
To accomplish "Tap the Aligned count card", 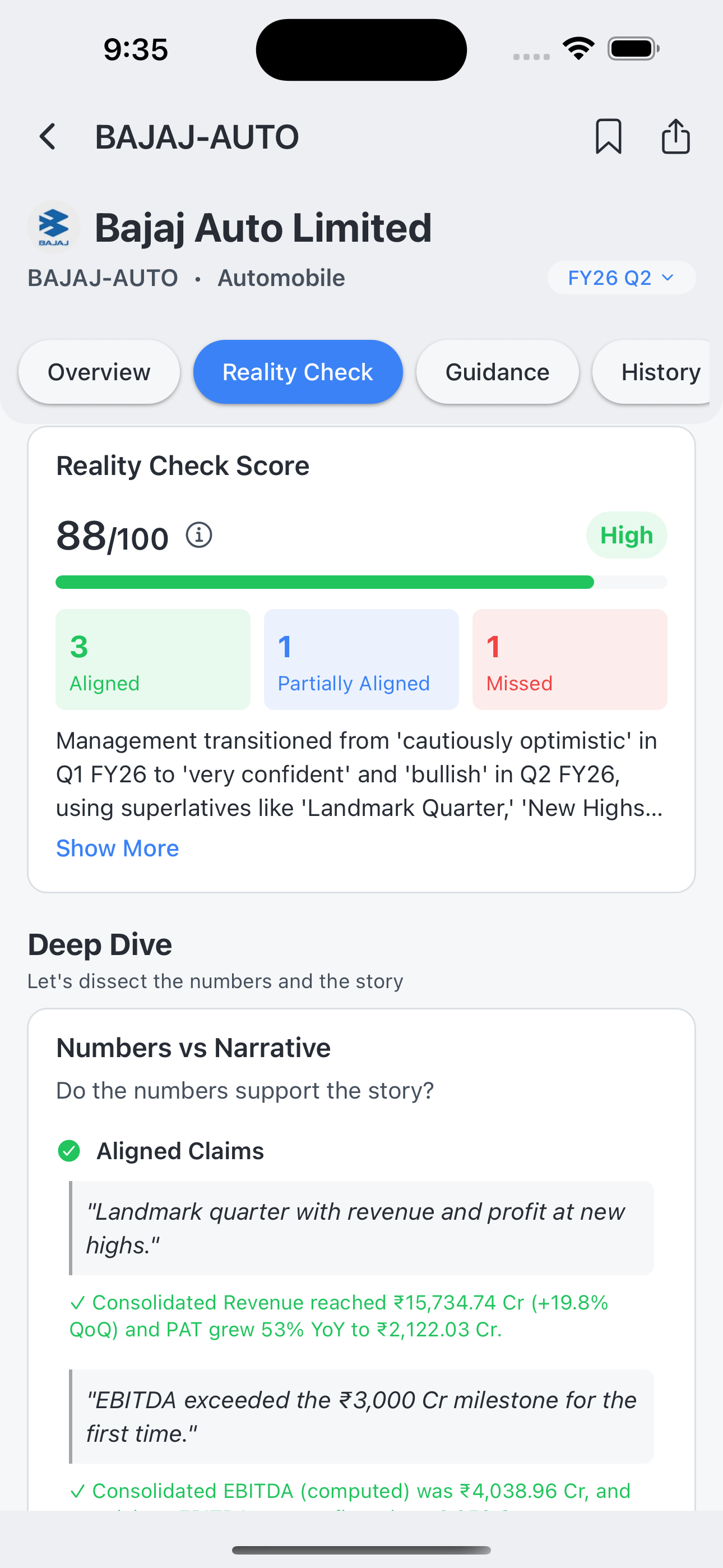I will [x=152, y=659].
